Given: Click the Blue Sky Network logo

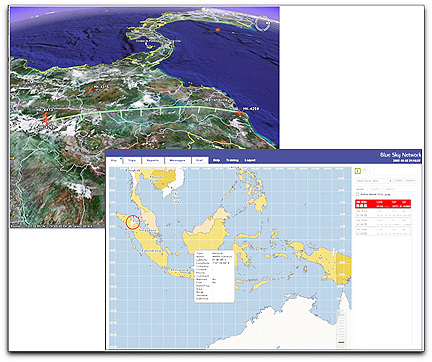Looking at the screenshot, I should [401, 155].
